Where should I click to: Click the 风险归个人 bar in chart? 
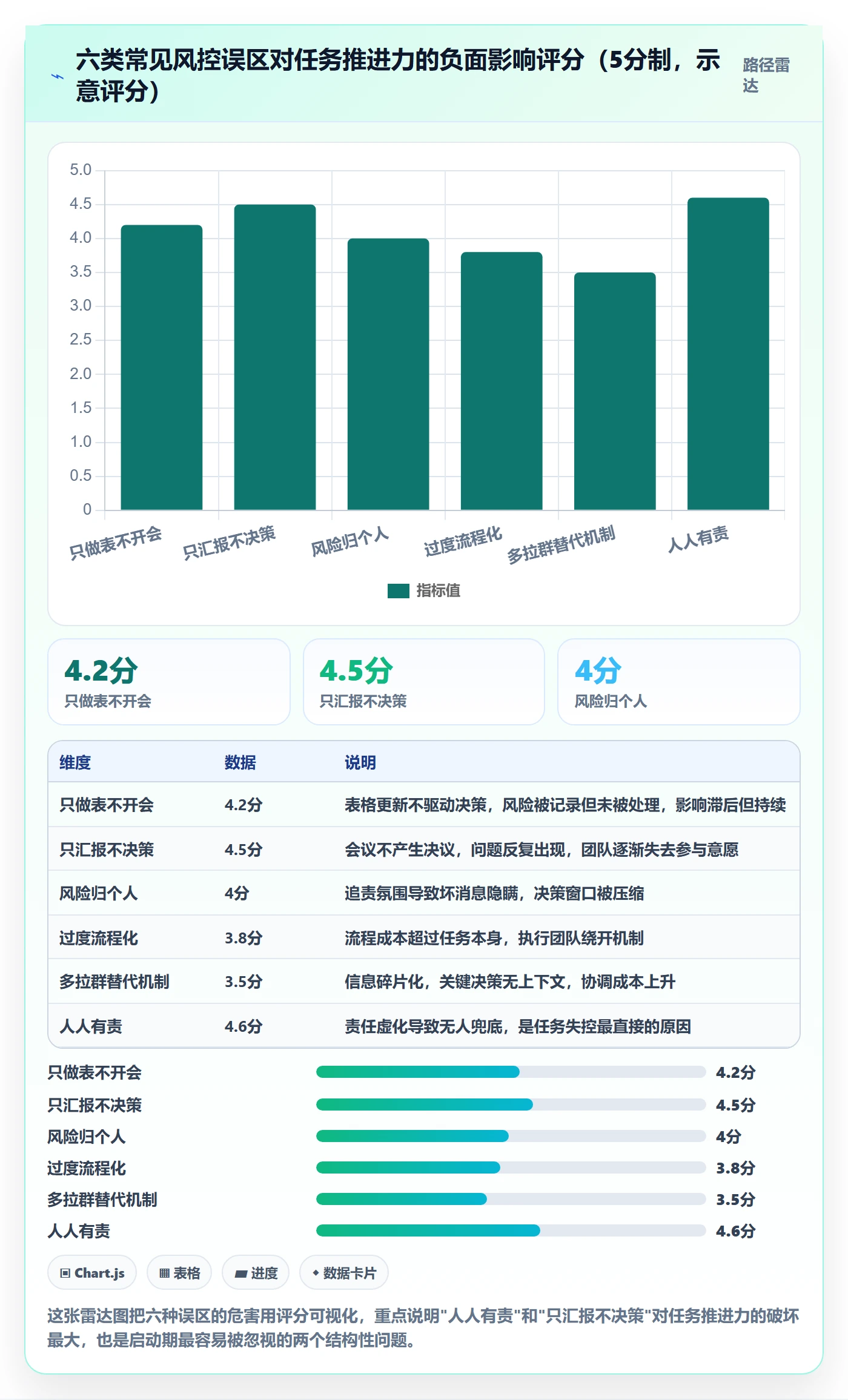388,374
